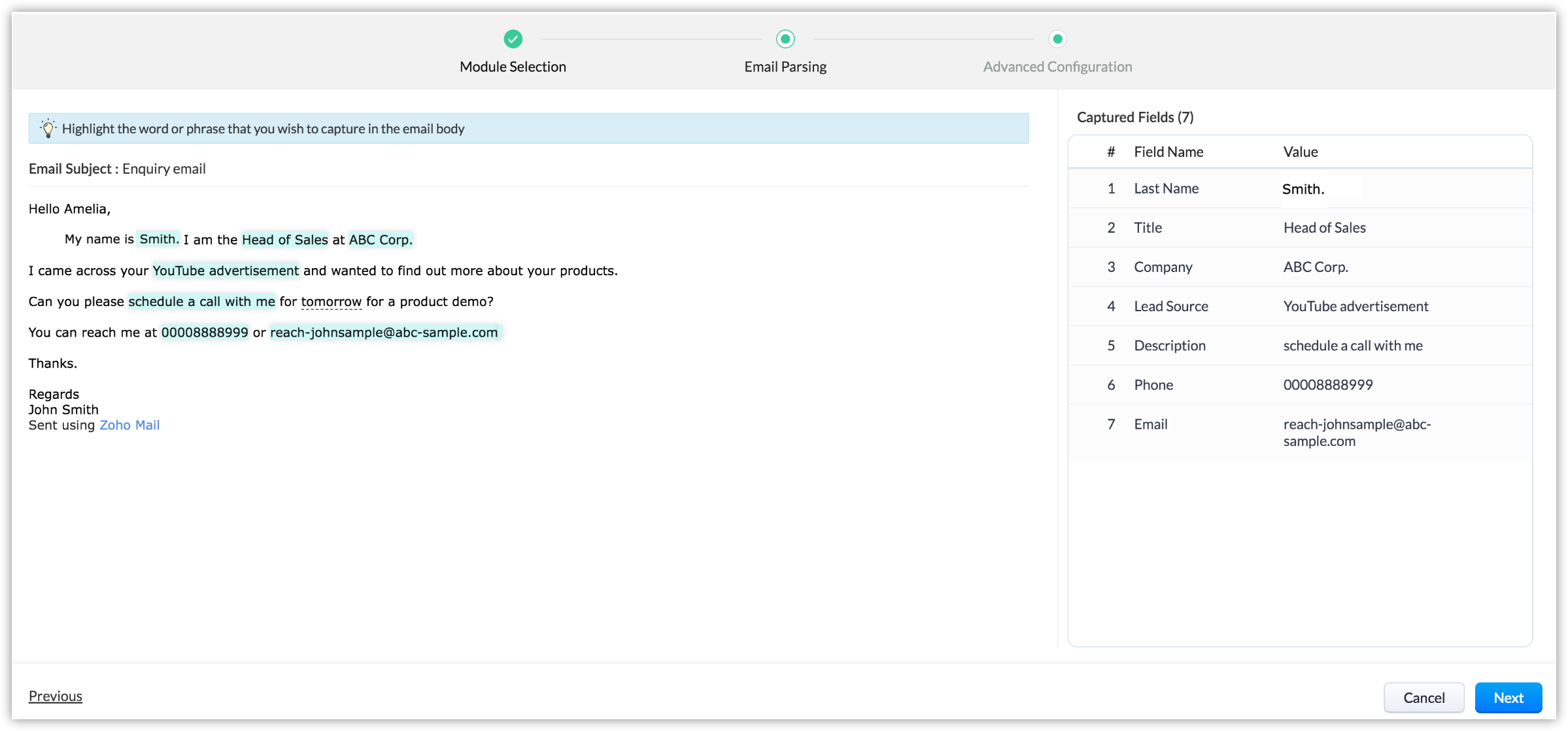
Task: Click the Module Selection completed checkmark icon
Action: pos(513,39)
